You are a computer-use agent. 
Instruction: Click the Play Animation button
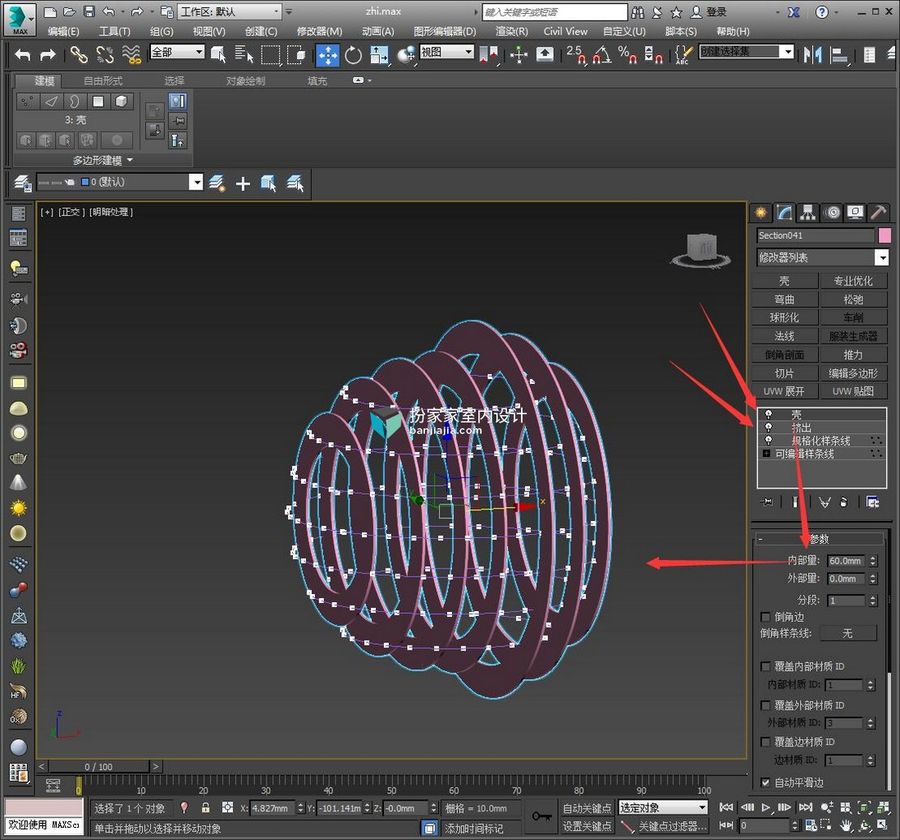(x=766, y=807)
